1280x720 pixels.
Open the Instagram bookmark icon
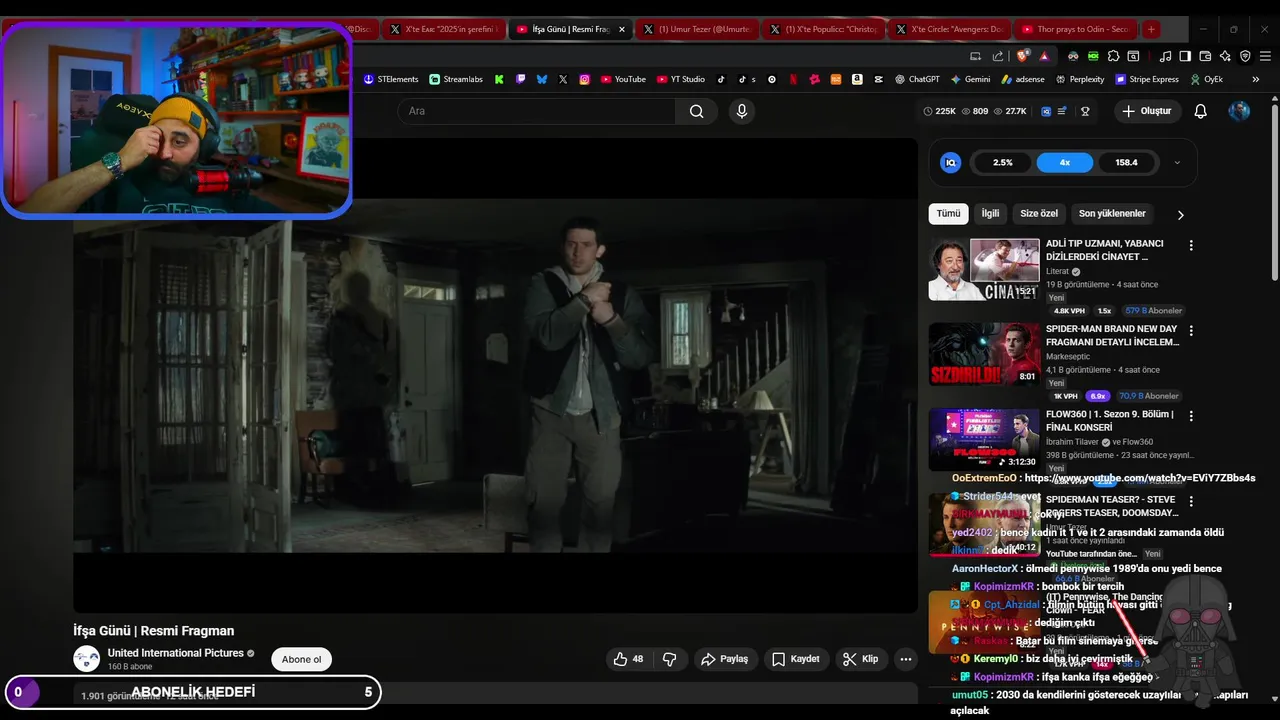point(585,79)
